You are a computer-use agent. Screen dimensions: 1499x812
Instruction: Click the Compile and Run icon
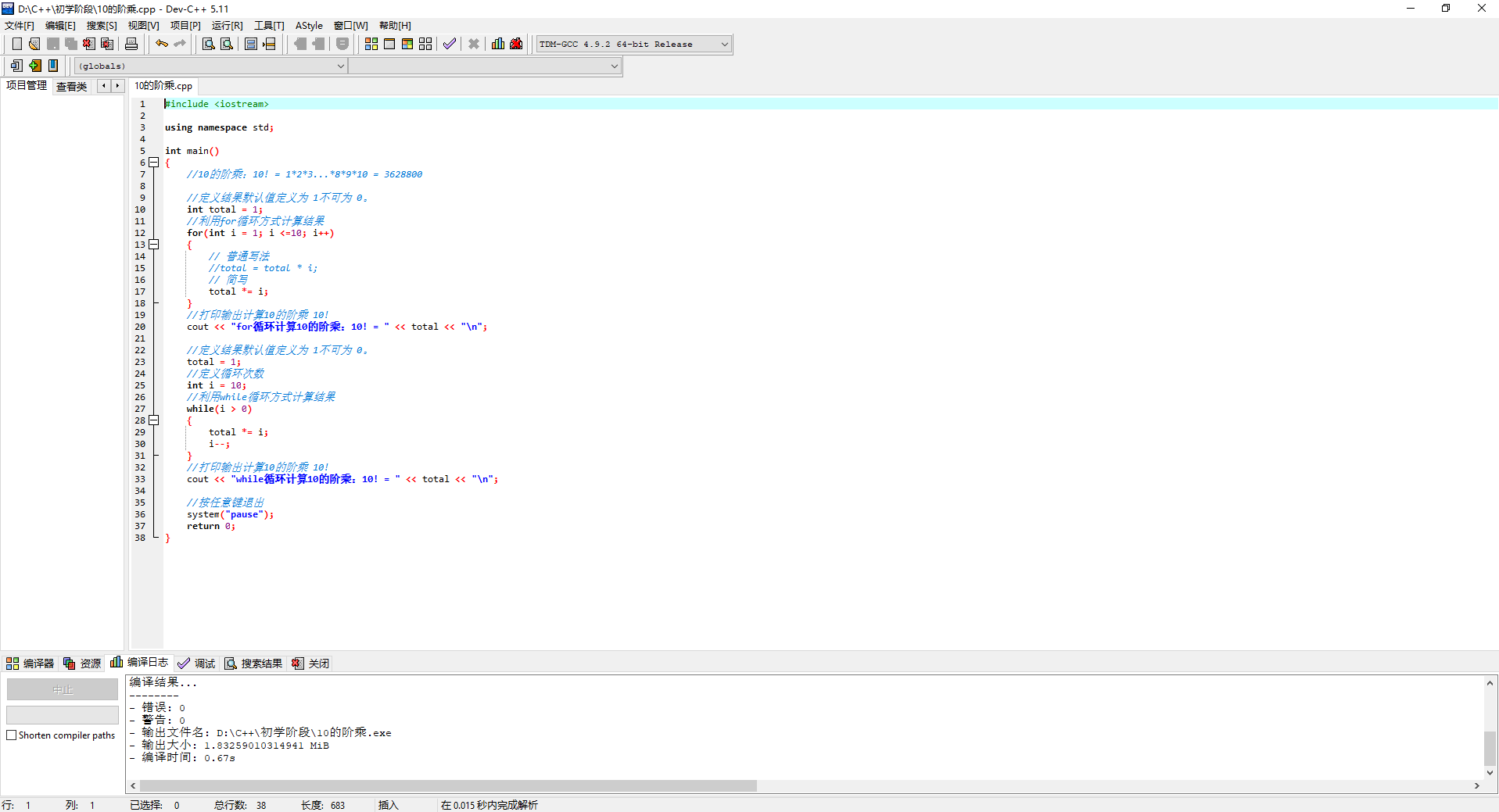[407, 44]
